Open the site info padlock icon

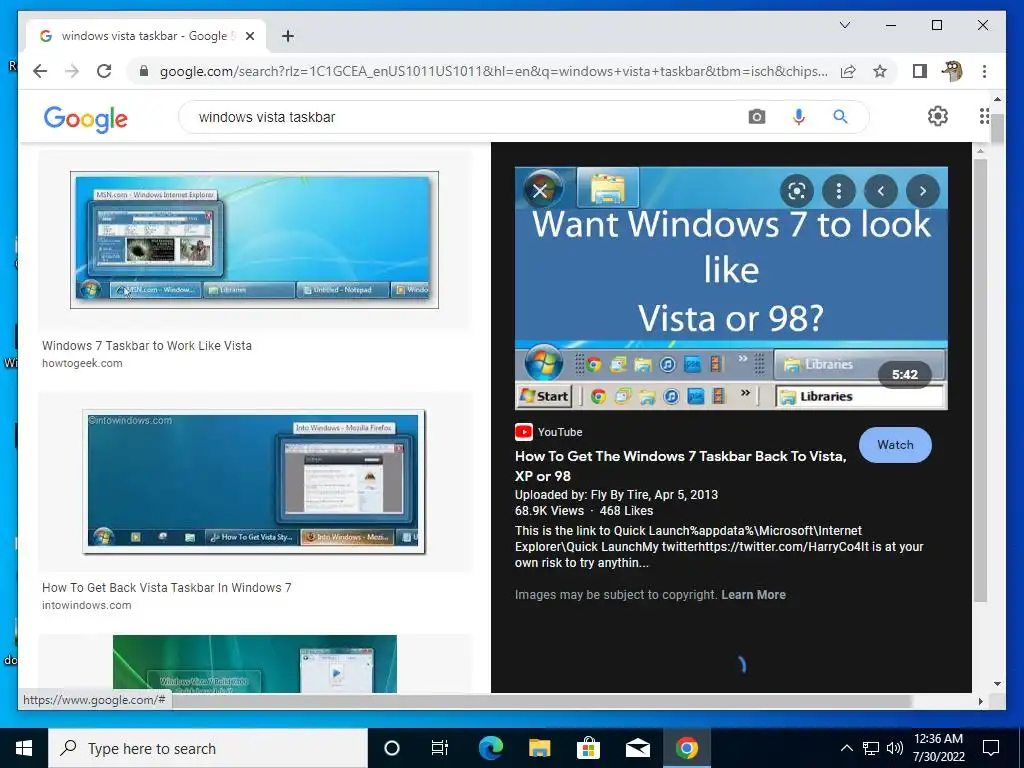144,71
